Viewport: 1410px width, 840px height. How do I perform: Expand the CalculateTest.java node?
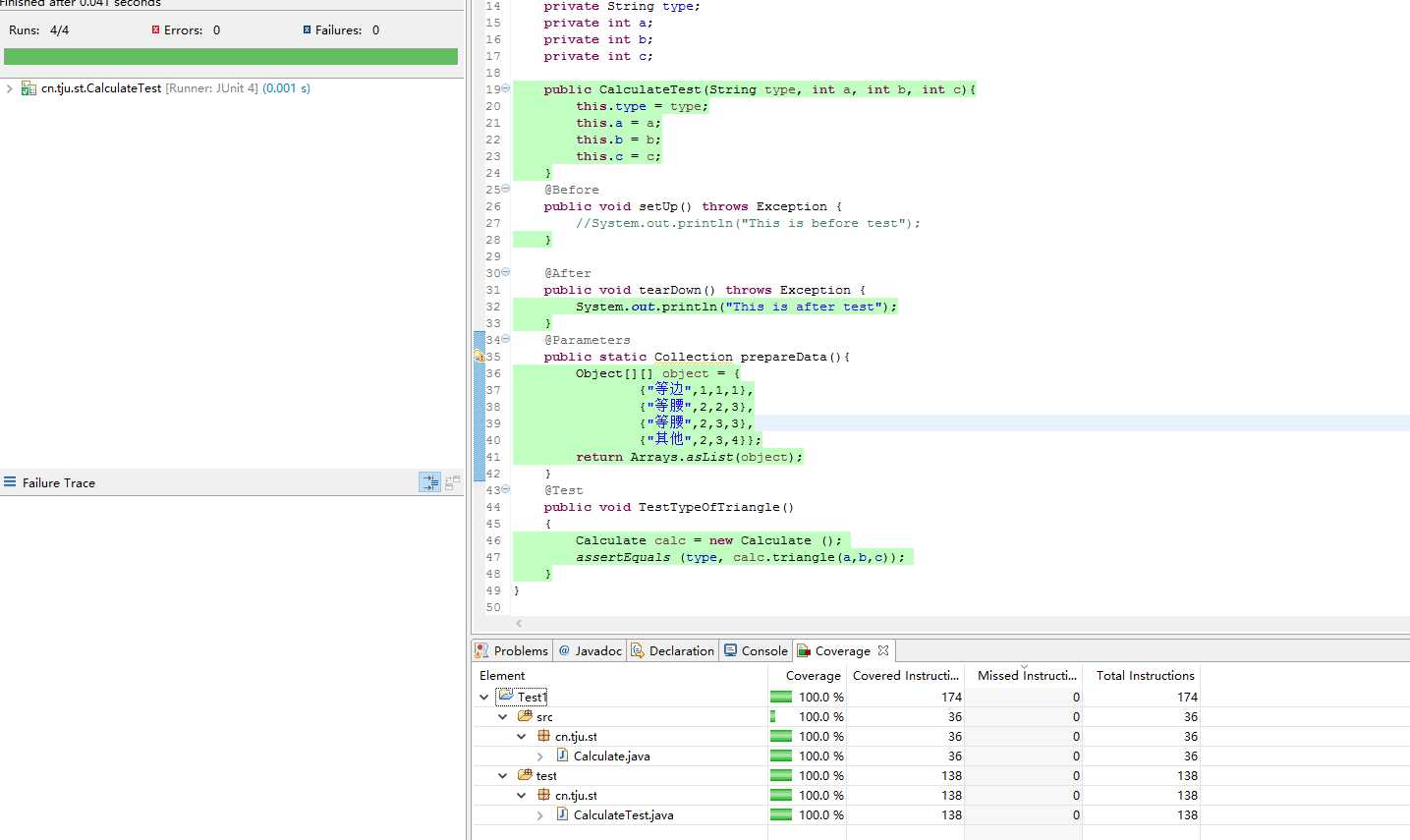539,814
